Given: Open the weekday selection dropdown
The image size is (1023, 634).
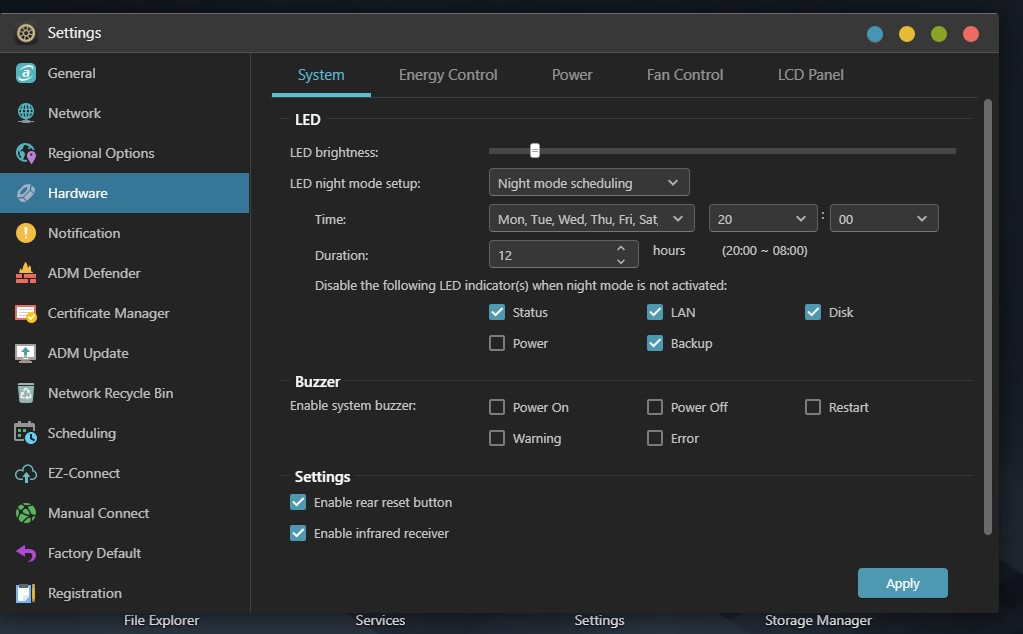Looking at the screenshot, I should point(590,218).
